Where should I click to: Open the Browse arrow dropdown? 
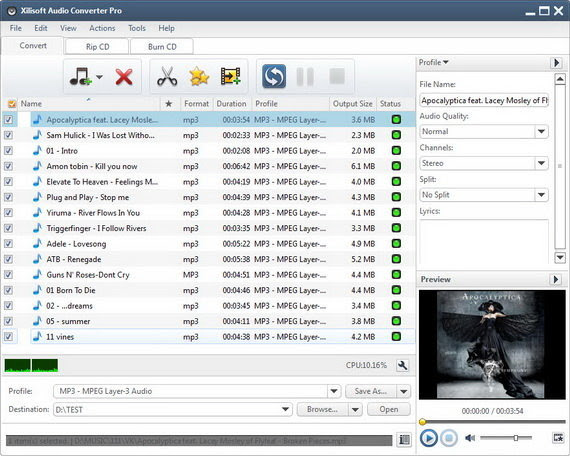coord(355,409)
